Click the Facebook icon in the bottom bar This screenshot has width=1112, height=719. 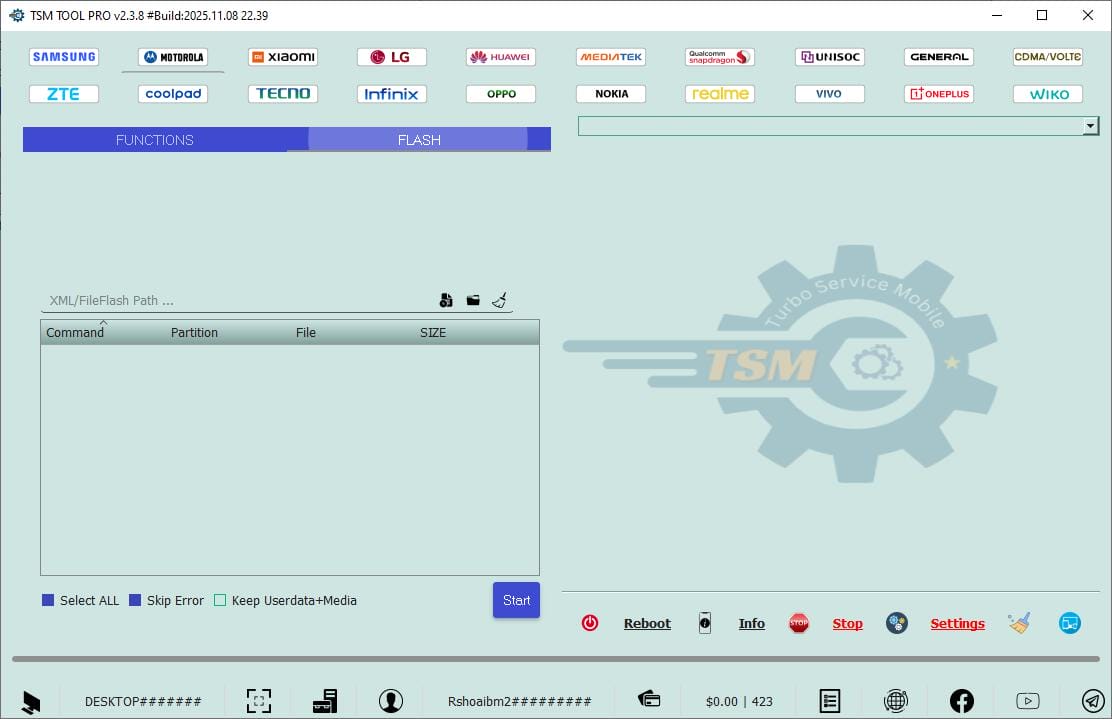[961, 700]
